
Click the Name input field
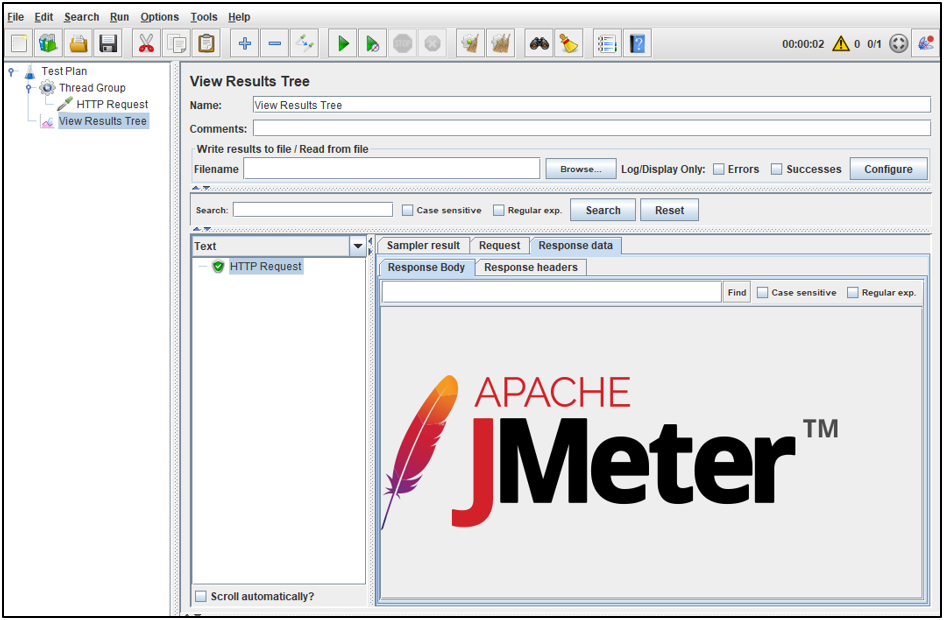592,105
